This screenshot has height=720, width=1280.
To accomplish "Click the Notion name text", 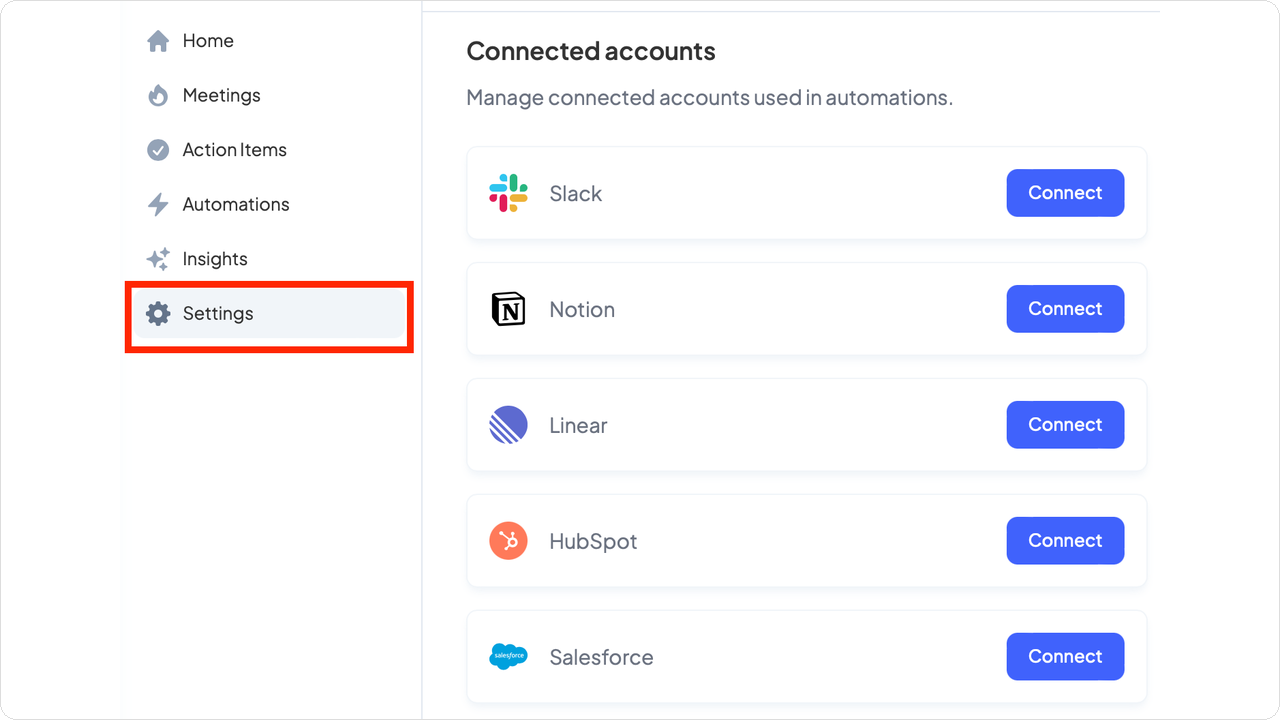I will tap(582, 310).
